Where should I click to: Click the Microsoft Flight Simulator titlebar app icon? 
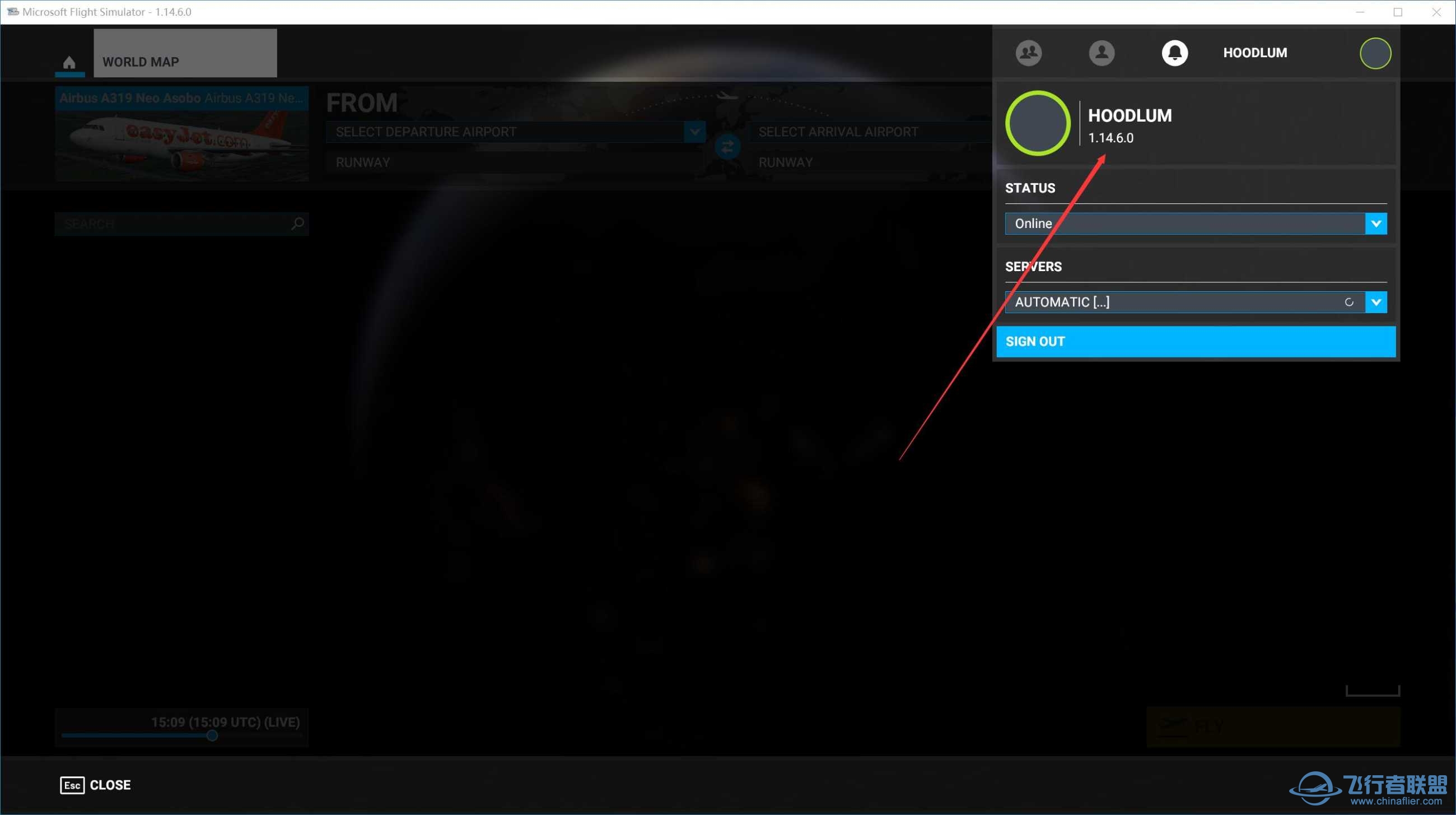[12, 12]
